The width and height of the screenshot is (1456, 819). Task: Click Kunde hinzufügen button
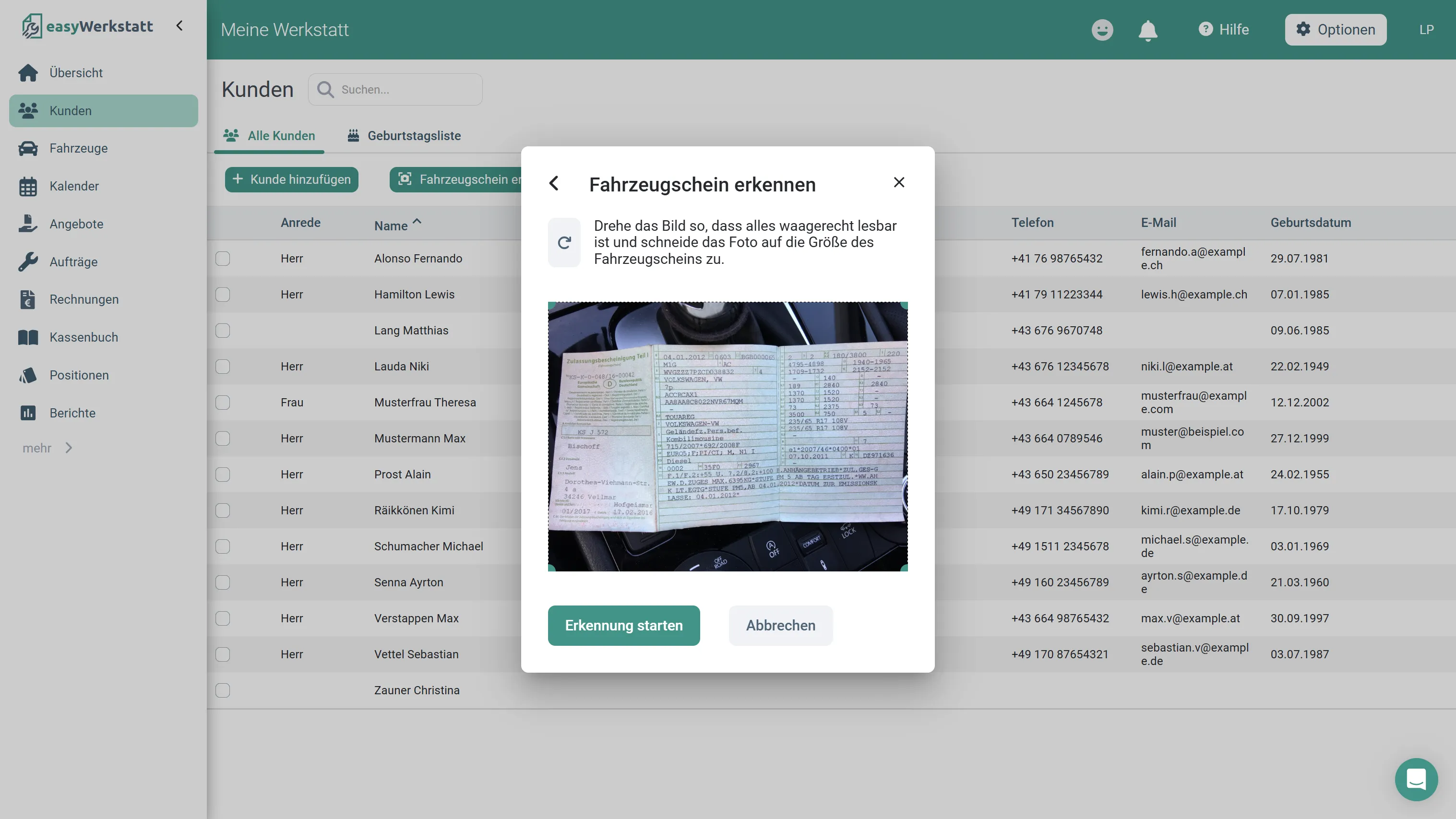coord(292,179)
